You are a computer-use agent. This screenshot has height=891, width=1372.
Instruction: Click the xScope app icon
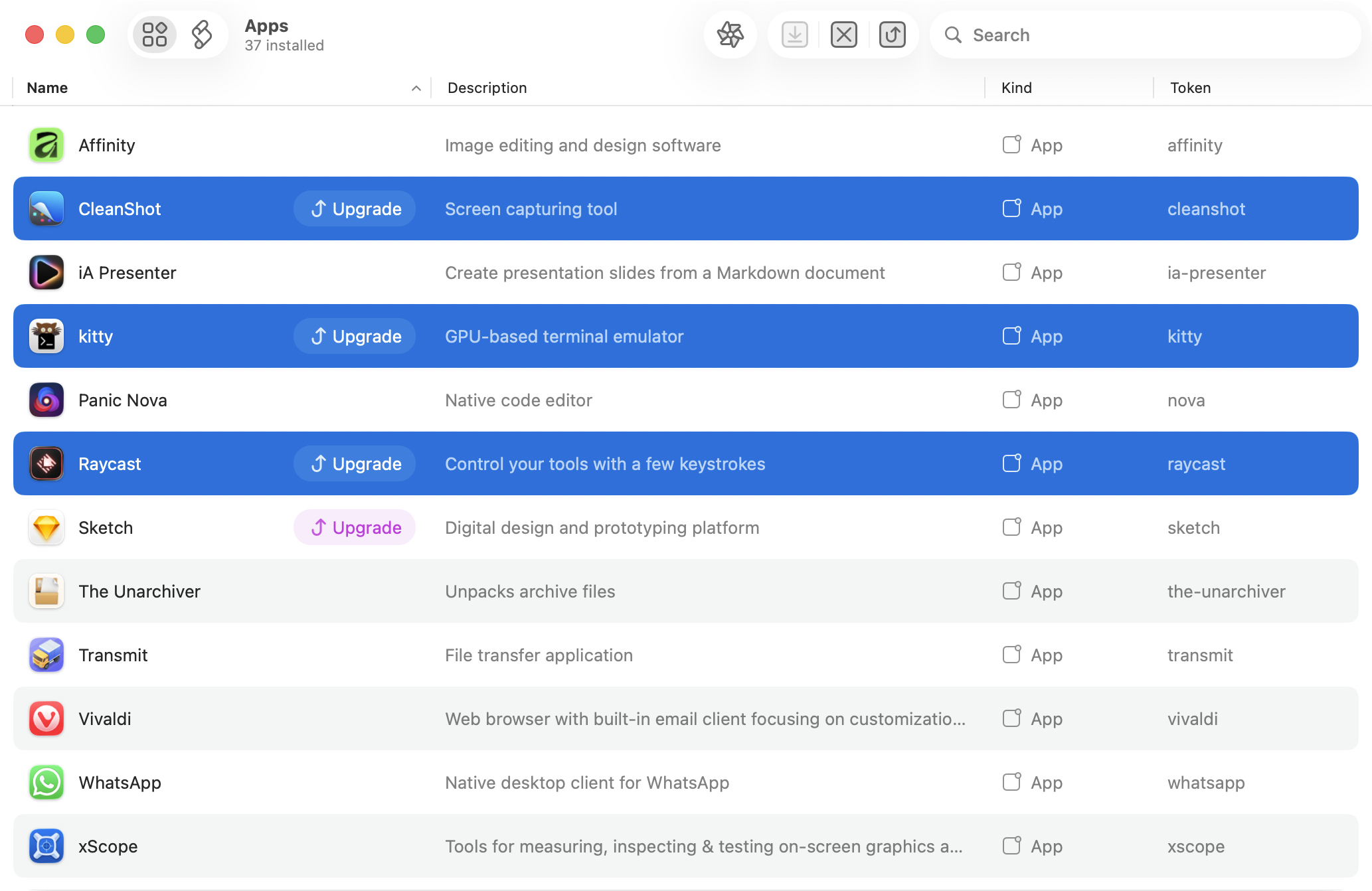(46, 846)
